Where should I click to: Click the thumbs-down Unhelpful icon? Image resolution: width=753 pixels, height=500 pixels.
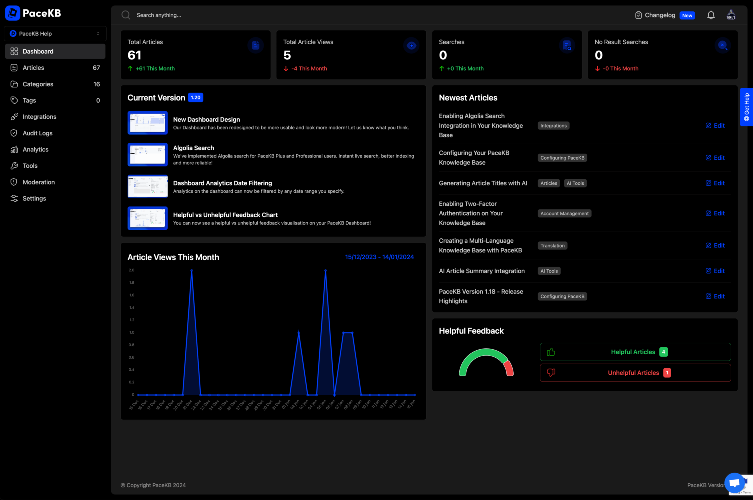(551, 373)
